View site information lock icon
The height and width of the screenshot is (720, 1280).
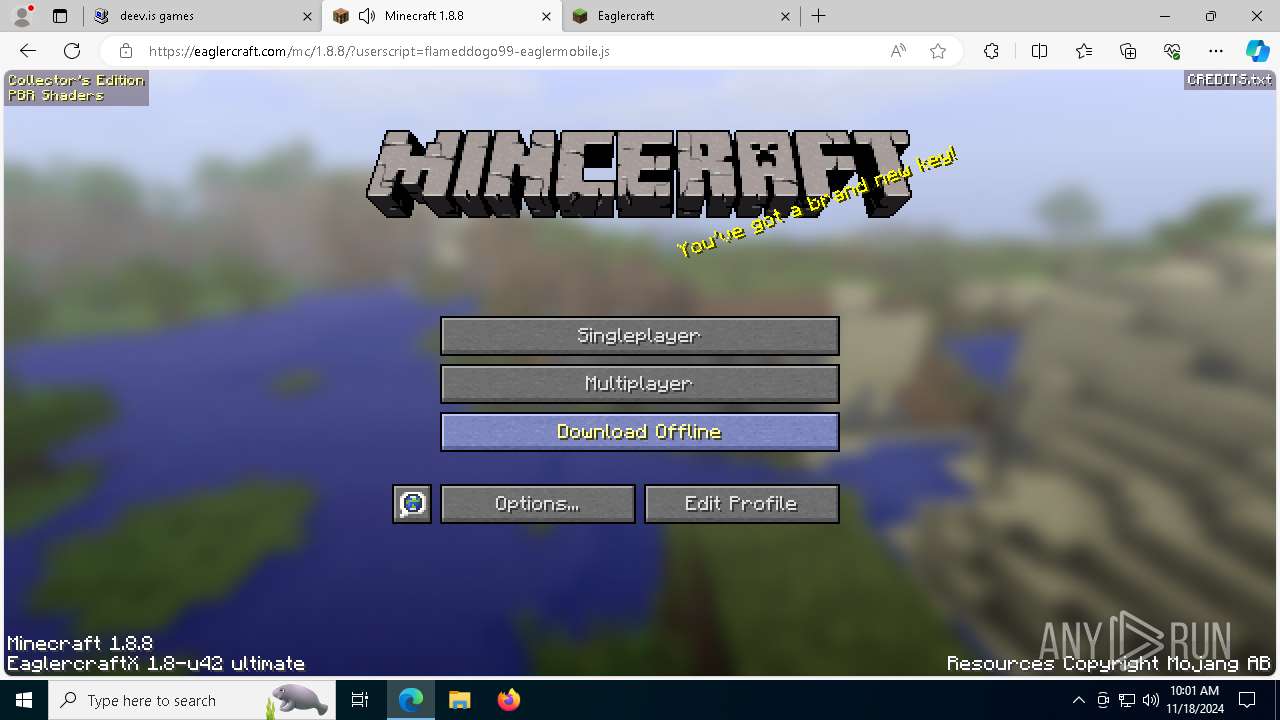coord(125,51)
